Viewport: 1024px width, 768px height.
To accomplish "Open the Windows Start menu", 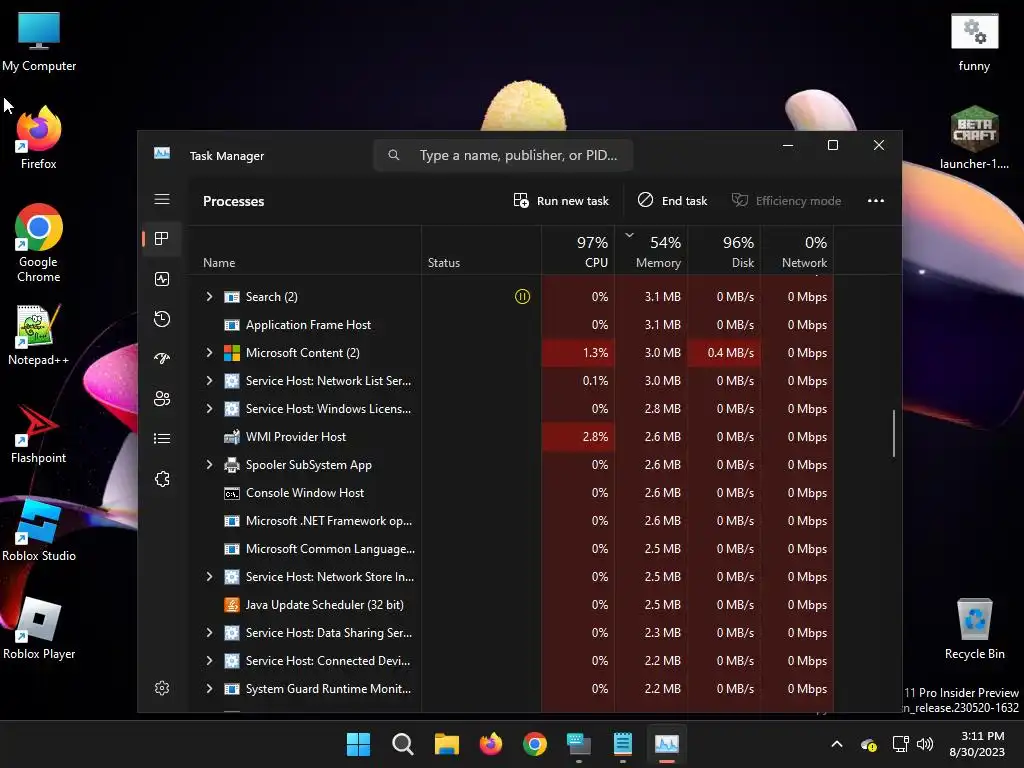I will pos(358,744).
